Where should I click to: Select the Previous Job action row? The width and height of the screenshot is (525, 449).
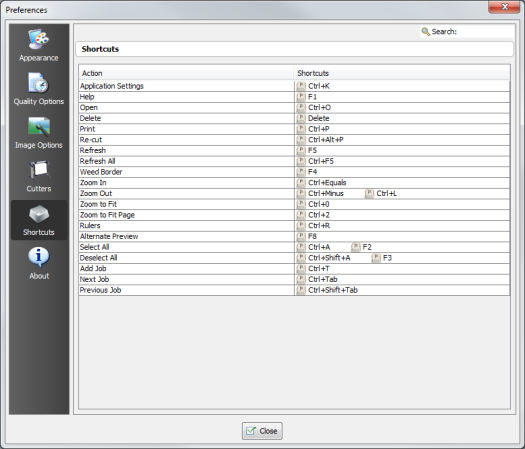[294, 290]
